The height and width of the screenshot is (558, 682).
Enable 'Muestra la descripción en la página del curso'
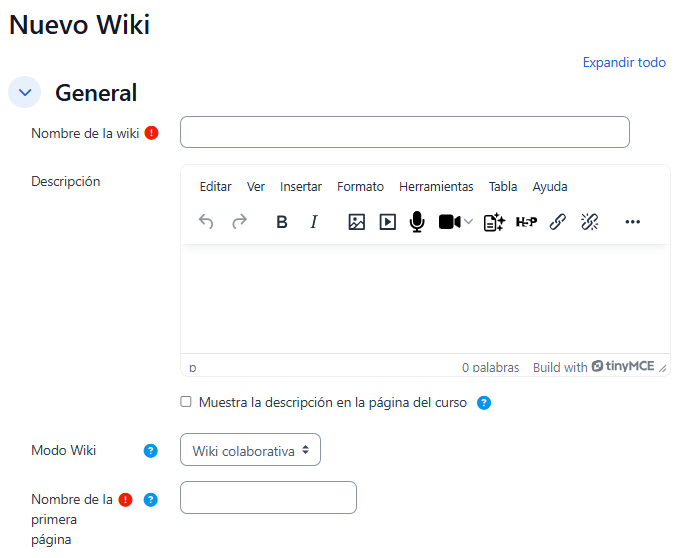coord(185,402)
